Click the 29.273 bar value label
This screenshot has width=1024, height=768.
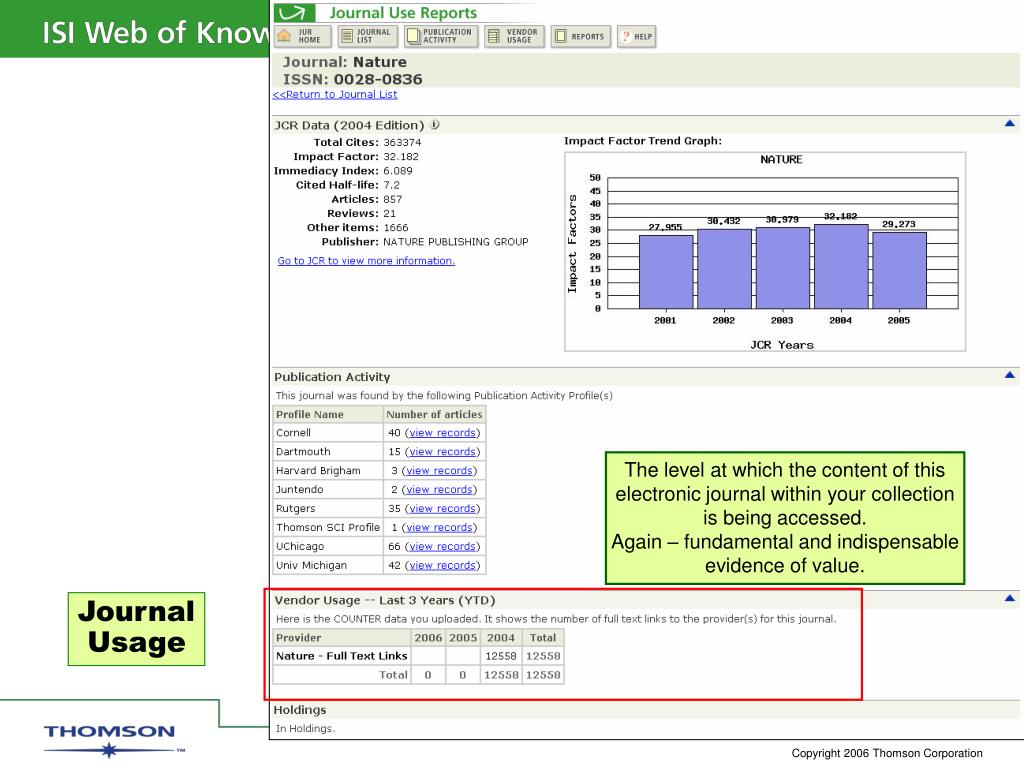[x=899, y=224]
